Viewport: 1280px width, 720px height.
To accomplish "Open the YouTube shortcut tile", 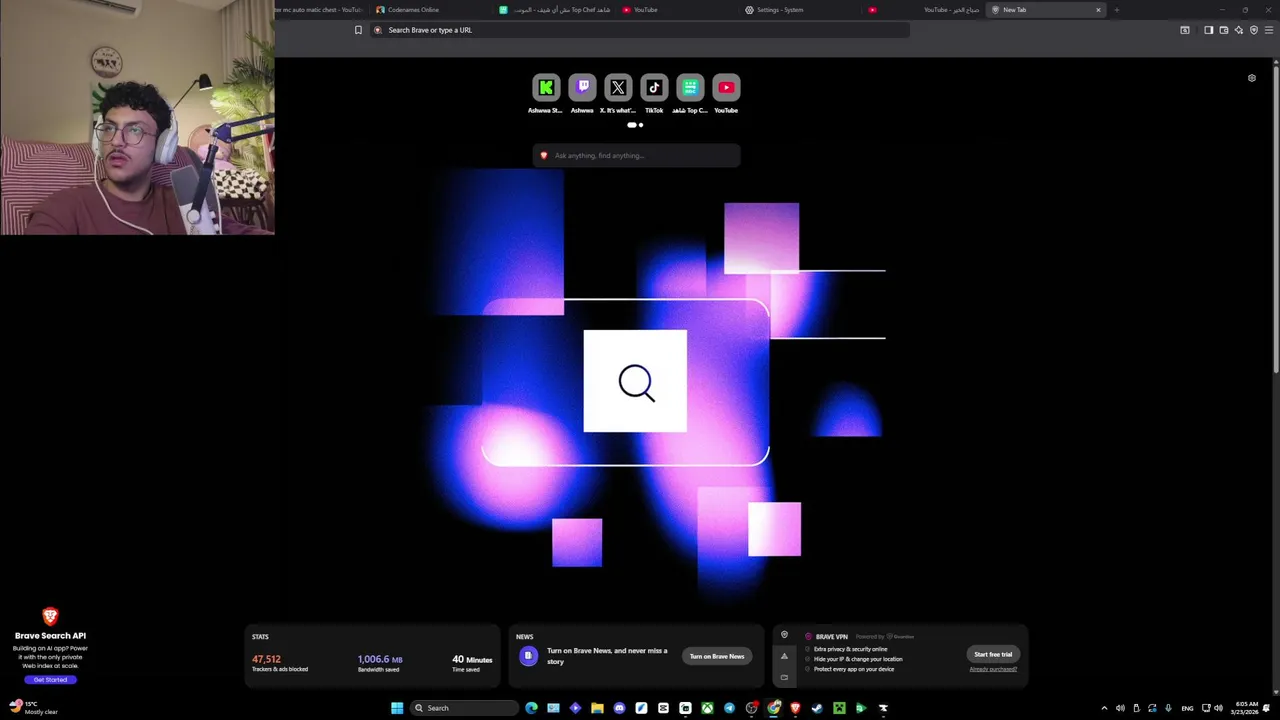I will tap(726, 88).
